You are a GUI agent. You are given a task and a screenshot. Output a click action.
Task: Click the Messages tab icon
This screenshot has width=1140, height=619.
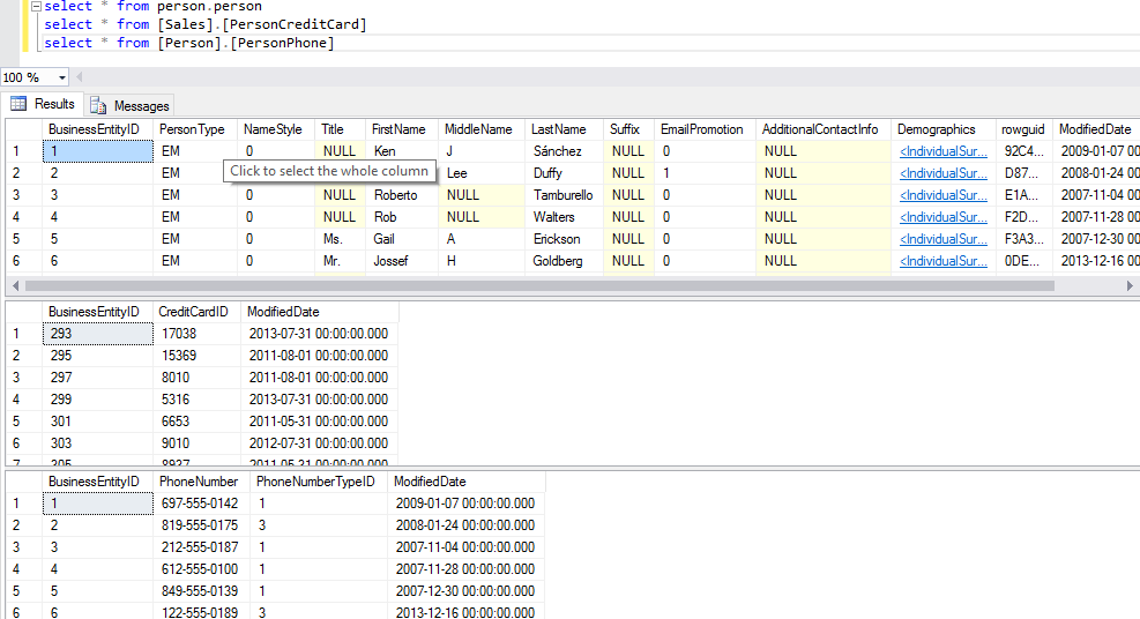pyautogui.click(x=98, y=106)
